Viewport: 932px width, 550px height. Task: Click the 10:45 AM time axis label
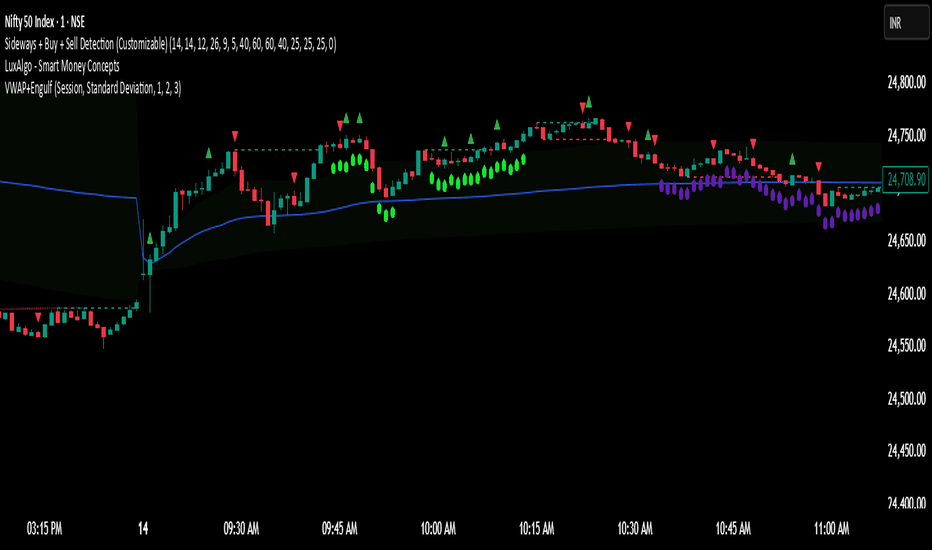(733, 528)
